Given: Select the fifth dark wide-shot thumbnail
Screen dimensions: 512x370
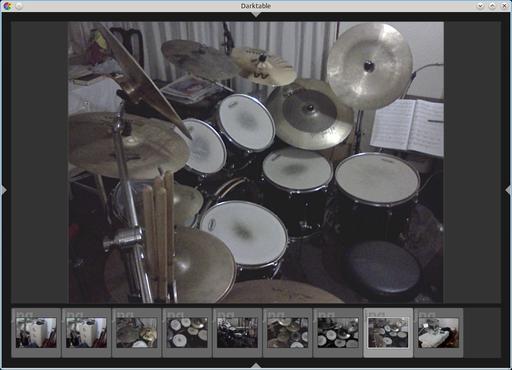Looking at the screenshot, I should [x=237, y=333].
